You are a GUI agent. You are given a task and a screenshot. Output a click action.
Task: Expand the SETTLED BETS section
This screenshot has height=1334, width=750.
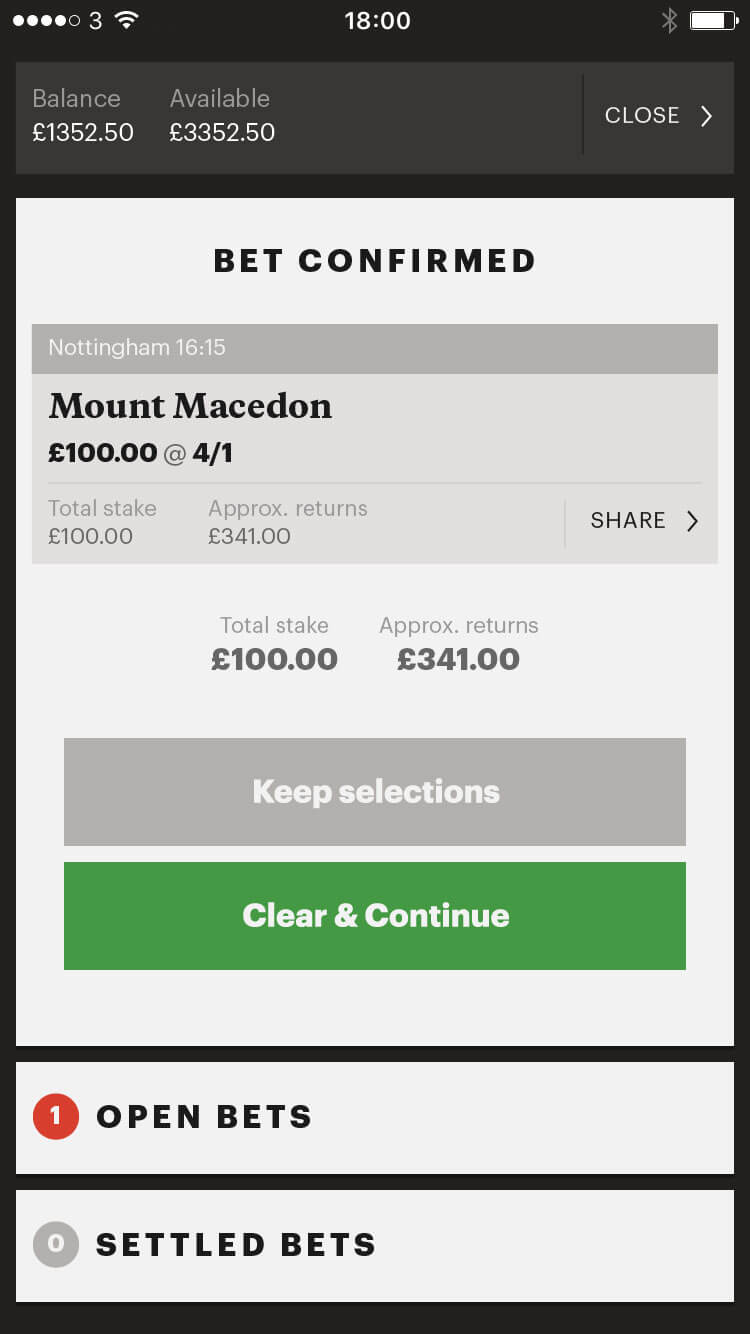[375, 1246]
